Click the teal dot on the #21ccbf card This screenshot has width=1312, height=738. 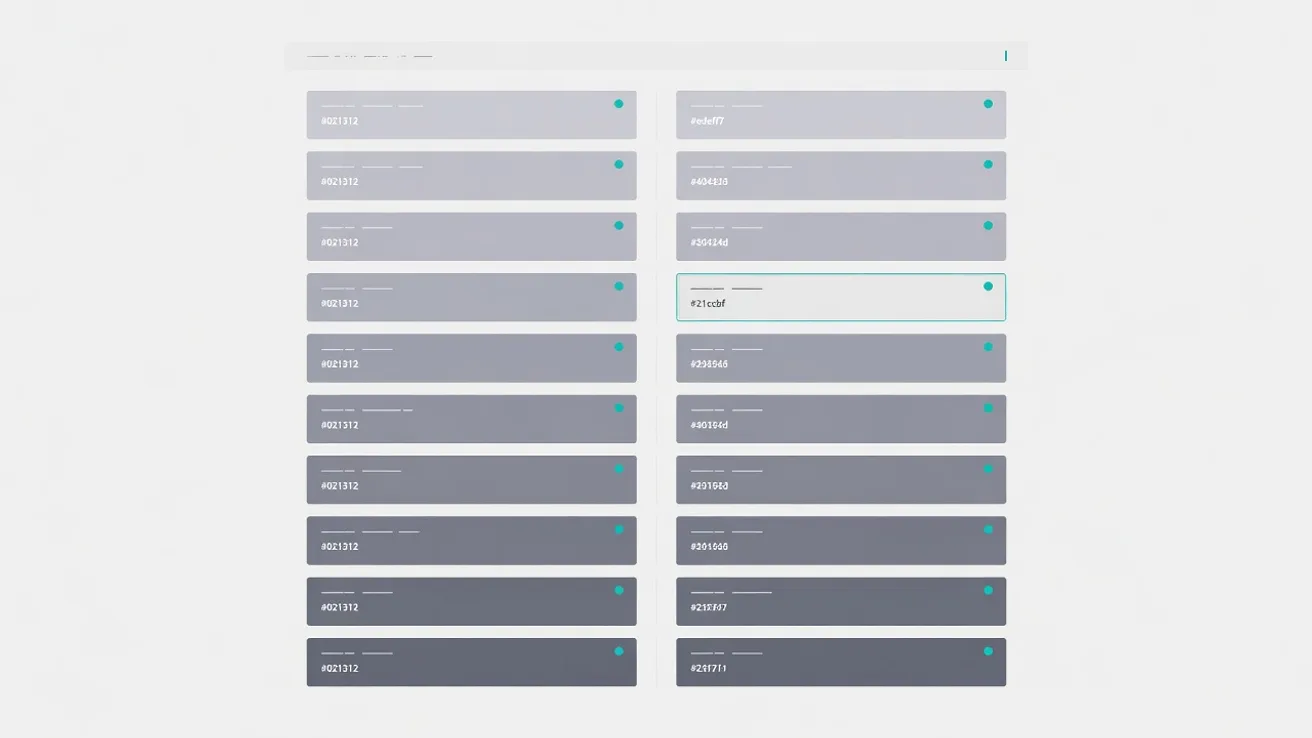coord(988,286)
